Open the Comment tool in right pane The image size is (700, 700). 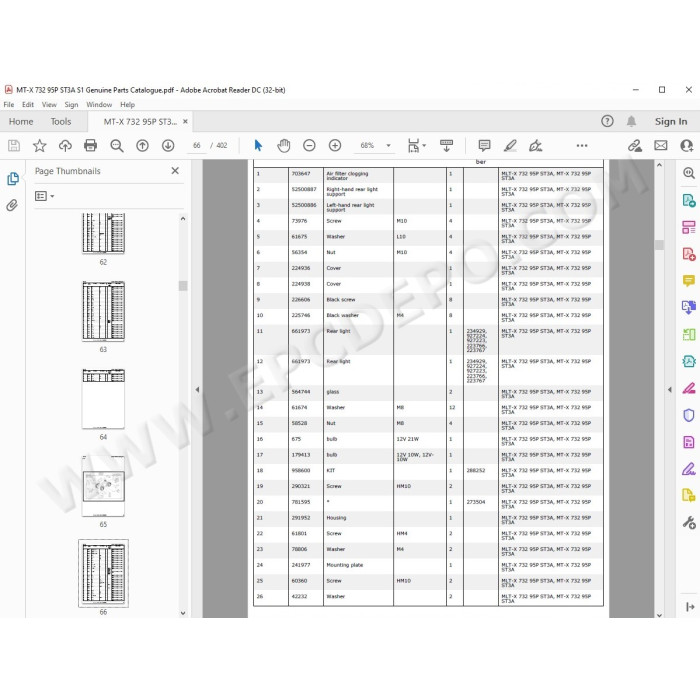tap(688, 281)
